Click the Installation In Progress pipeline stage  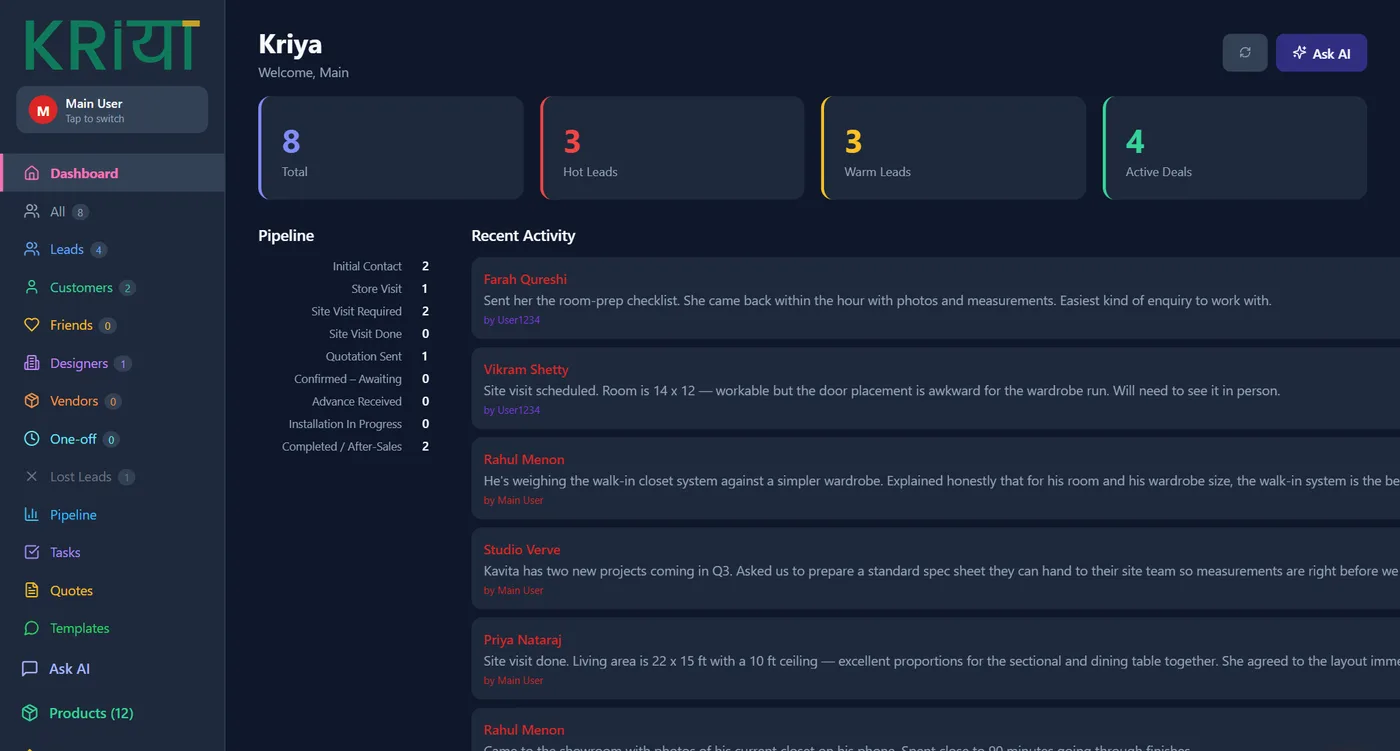pyautogui.click(x=345, y=424)
